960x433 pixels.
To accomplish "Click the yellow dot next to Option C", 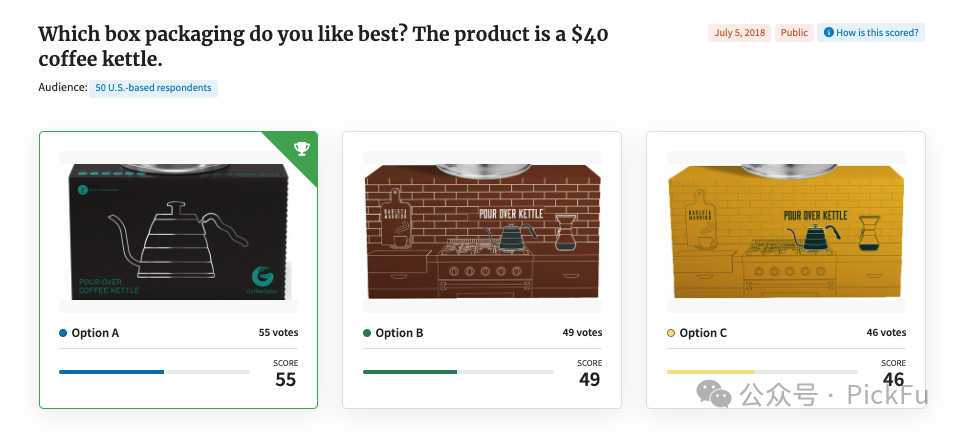I will (671, 333).
